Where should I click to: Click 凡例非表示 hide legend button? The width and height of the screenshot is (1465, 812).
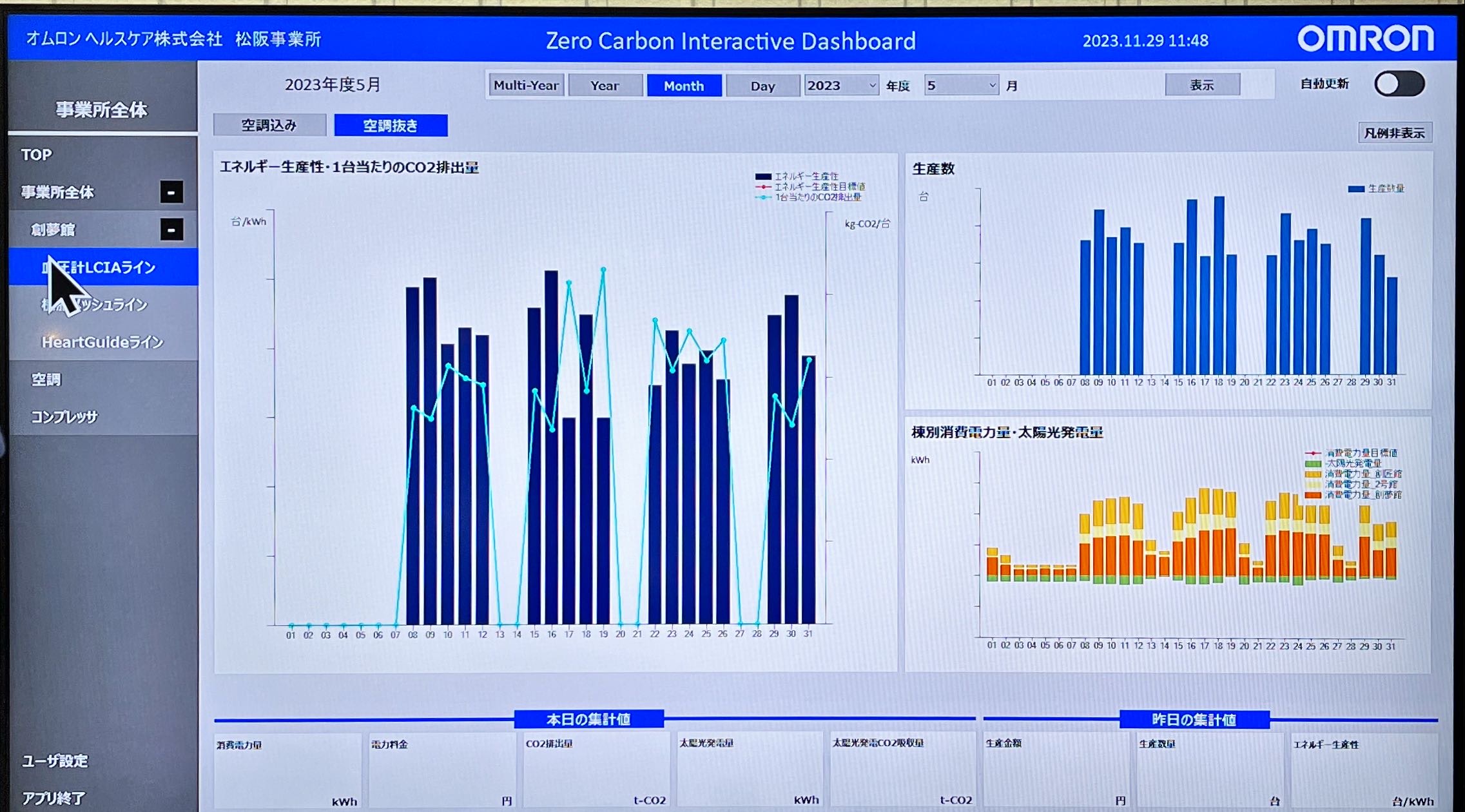[x=1394, y=133]
